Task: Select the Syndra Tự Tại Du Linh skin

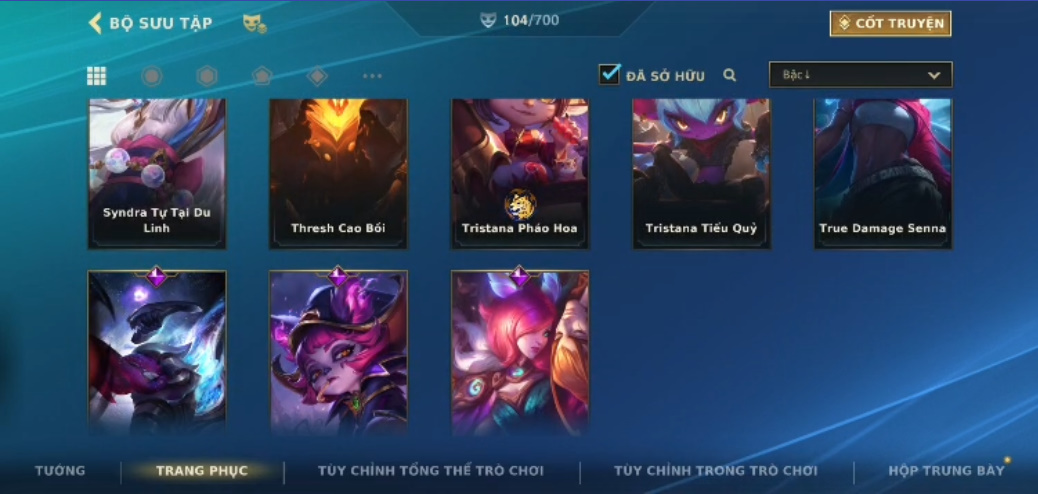Action: [x=157, y=174]
